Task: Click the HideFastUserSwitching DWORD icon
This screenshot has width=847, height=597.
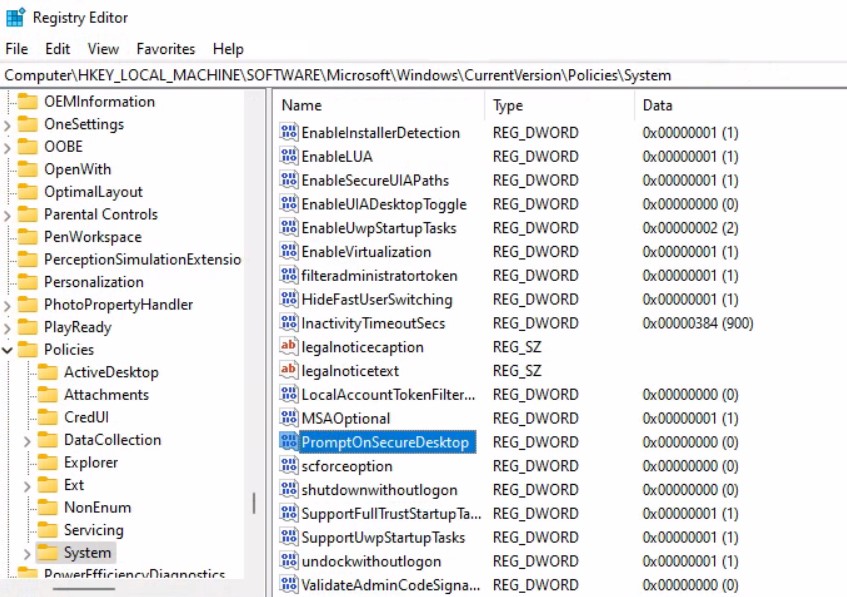Action: 289,299
